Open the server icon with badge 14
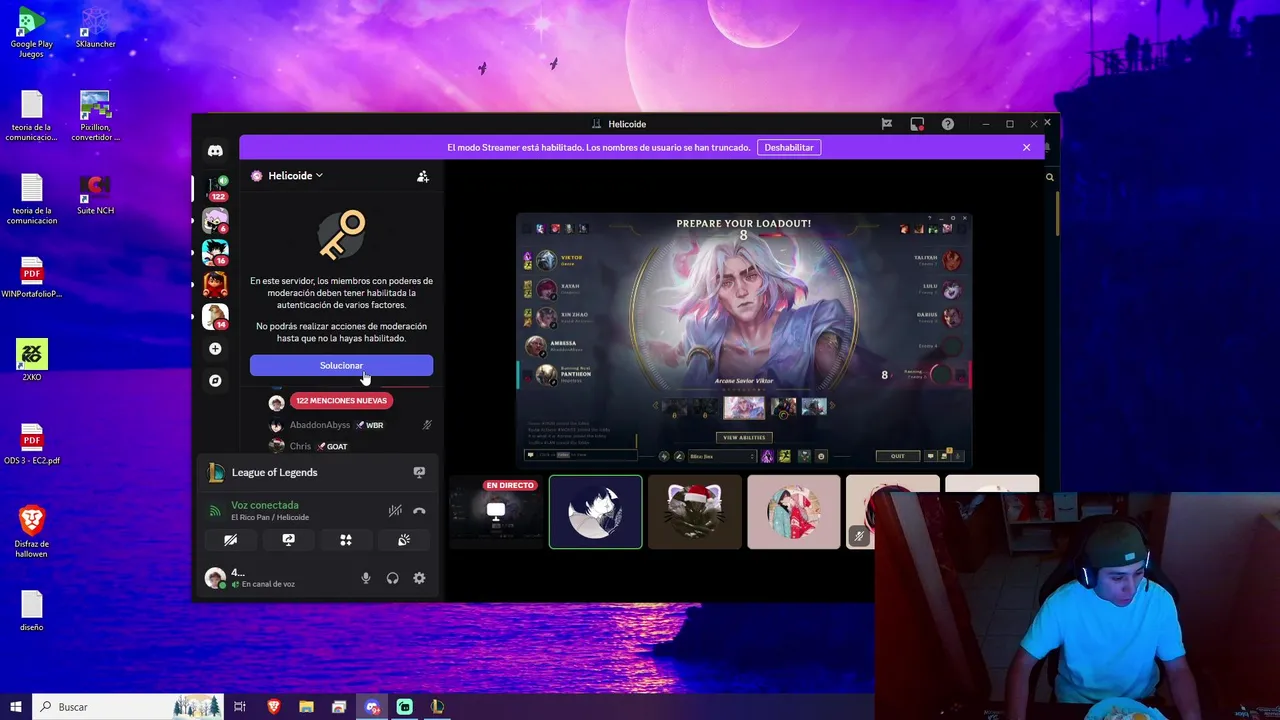This screenshot has height=720, width=1280. point(215,317)
